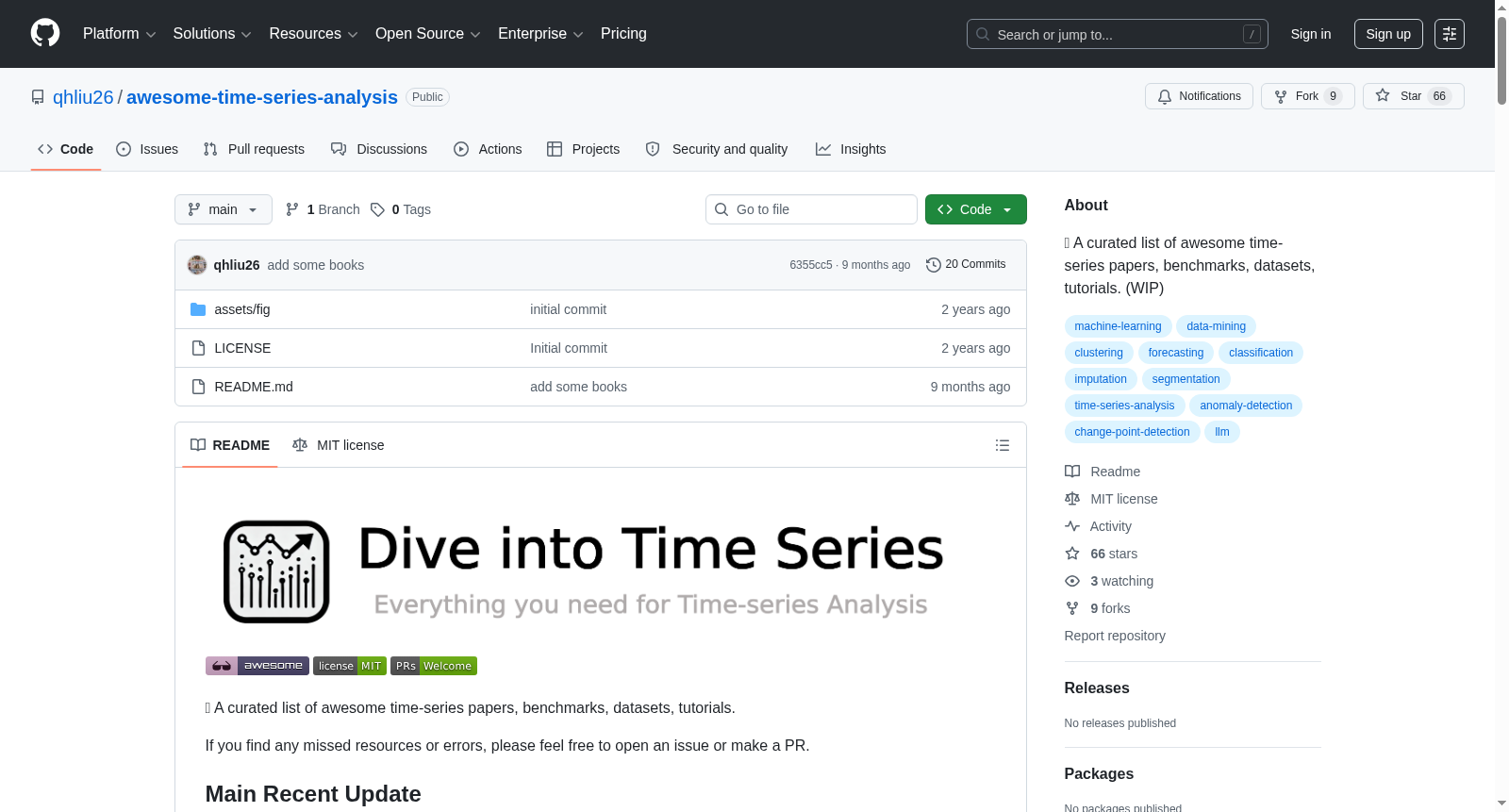
Task: Open the README.md file name link
Action: point(254,387)
